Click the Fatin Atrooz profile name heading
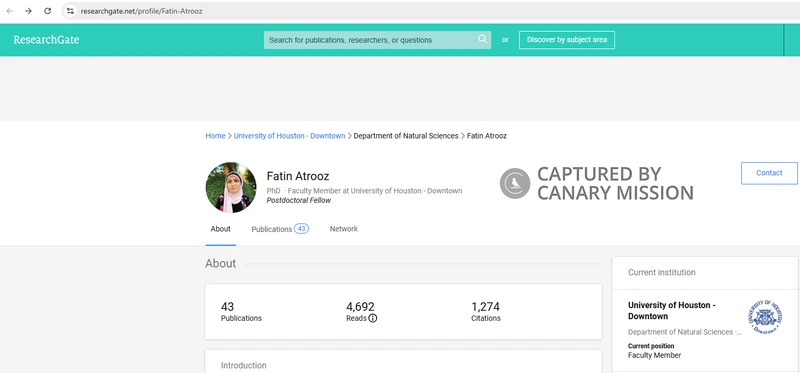Screen dimensions: 800x373 coord(298,176)
